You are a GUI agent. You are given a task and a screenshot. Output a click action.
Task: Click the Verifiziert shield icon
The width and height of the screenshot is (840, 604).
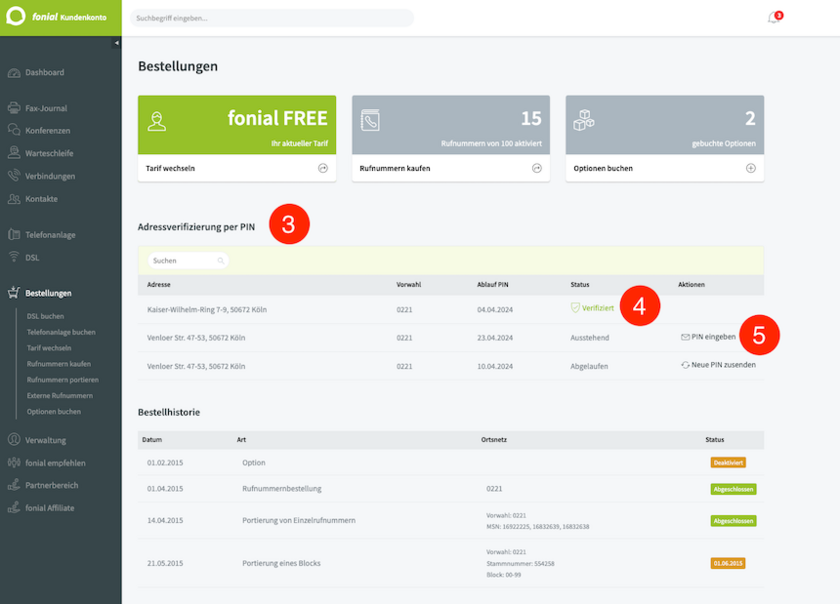575,308
